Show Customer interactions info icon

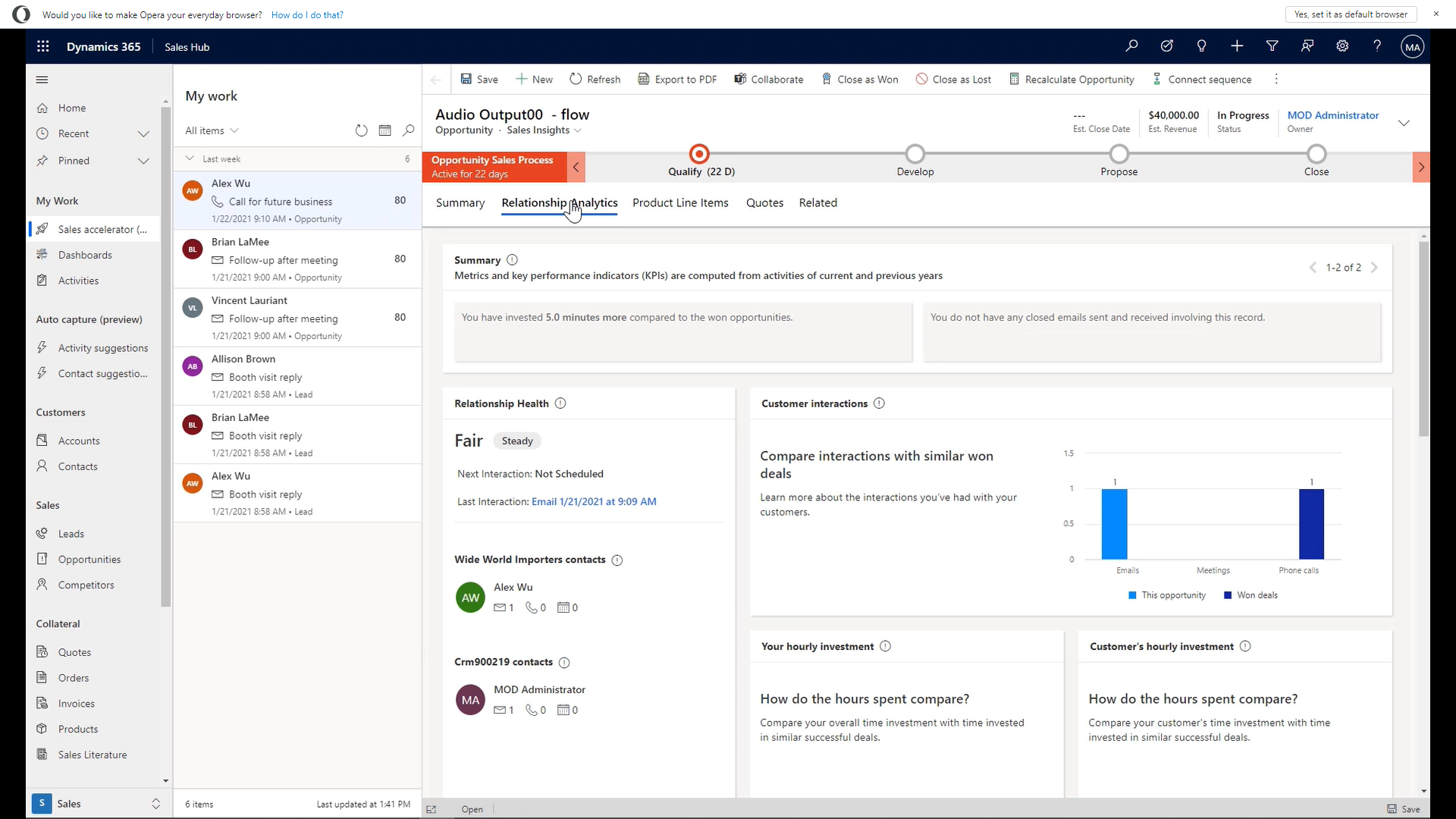(x=879, y=403)
